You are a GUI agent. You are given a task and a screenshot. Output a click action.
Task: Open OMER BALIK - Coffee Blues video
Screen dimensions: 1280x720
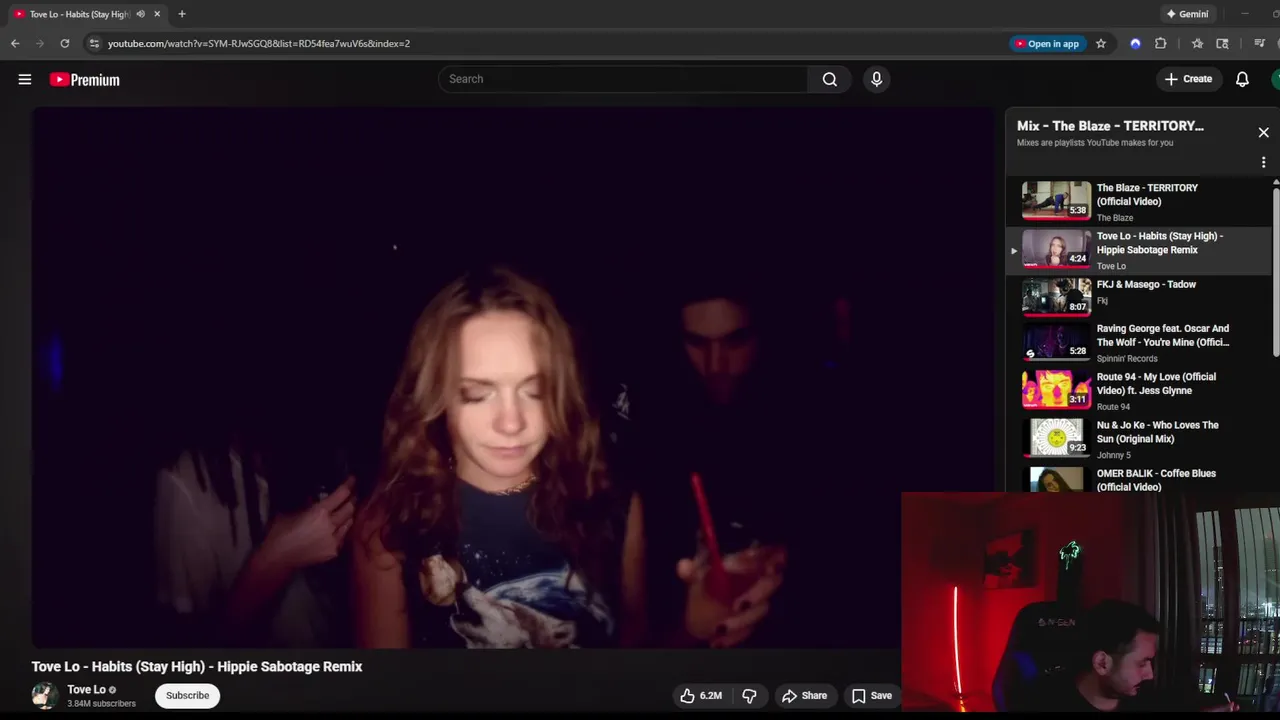coord(1156,480)
